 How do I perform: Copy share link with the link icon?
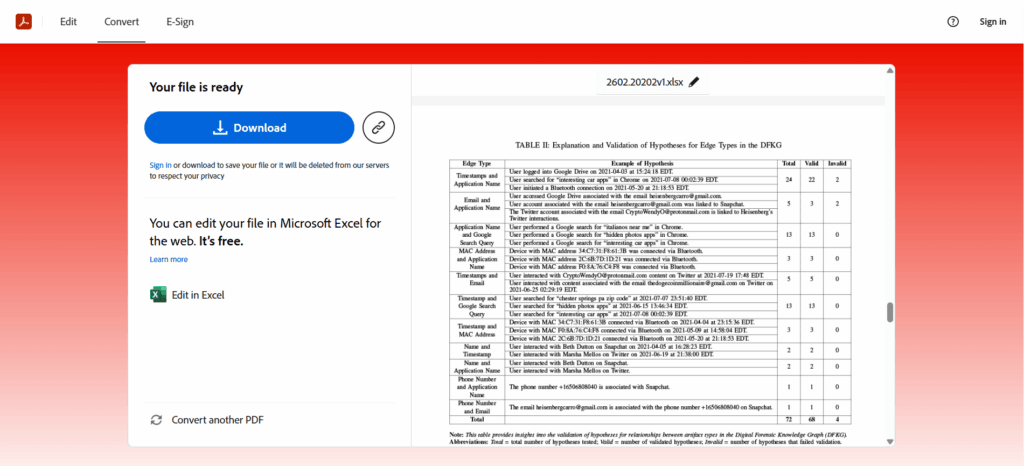(379, 127)
